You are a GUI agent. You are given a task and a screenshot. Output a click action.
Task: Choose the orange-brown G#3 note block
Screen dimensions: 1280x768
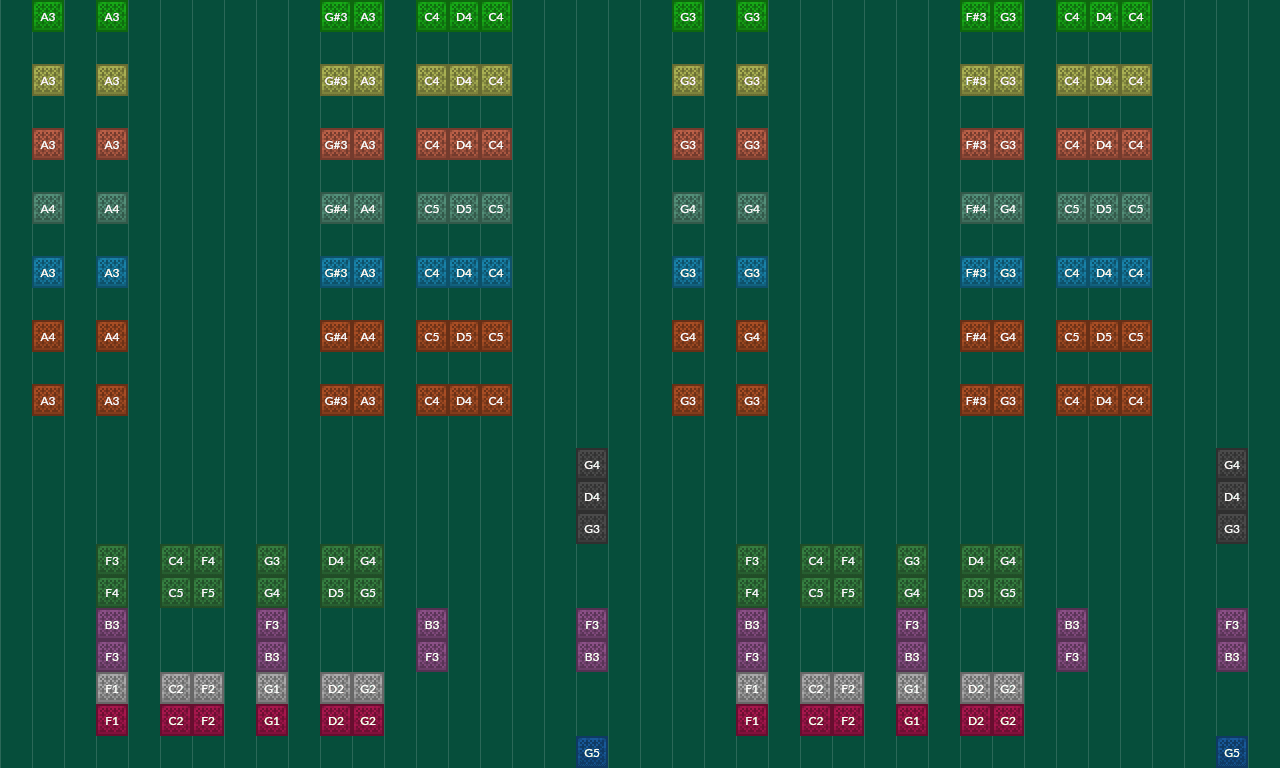coord(336,400)
